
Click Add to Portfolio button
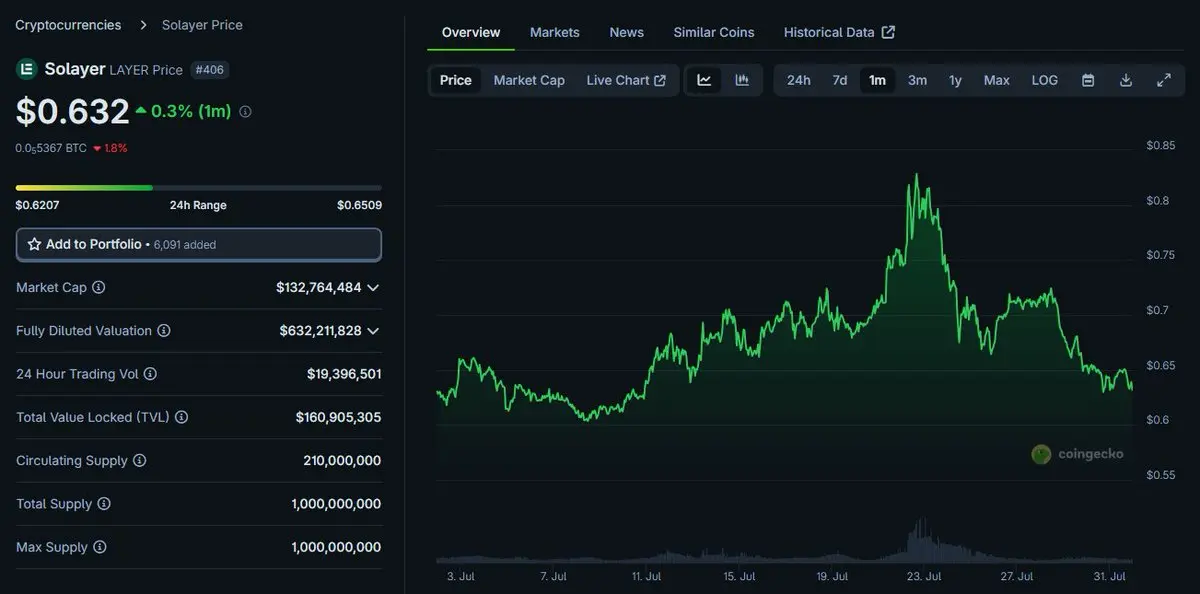click(199, 244)
